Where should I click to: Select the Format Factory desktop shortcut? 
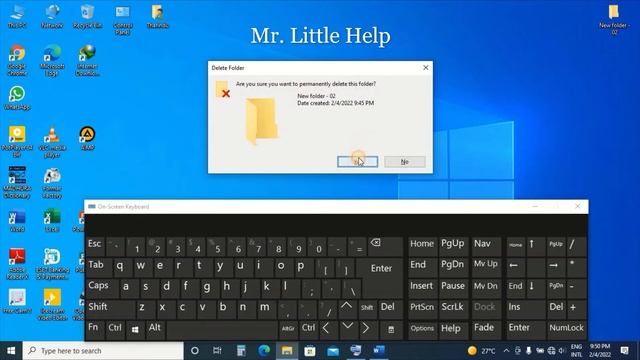52,184
